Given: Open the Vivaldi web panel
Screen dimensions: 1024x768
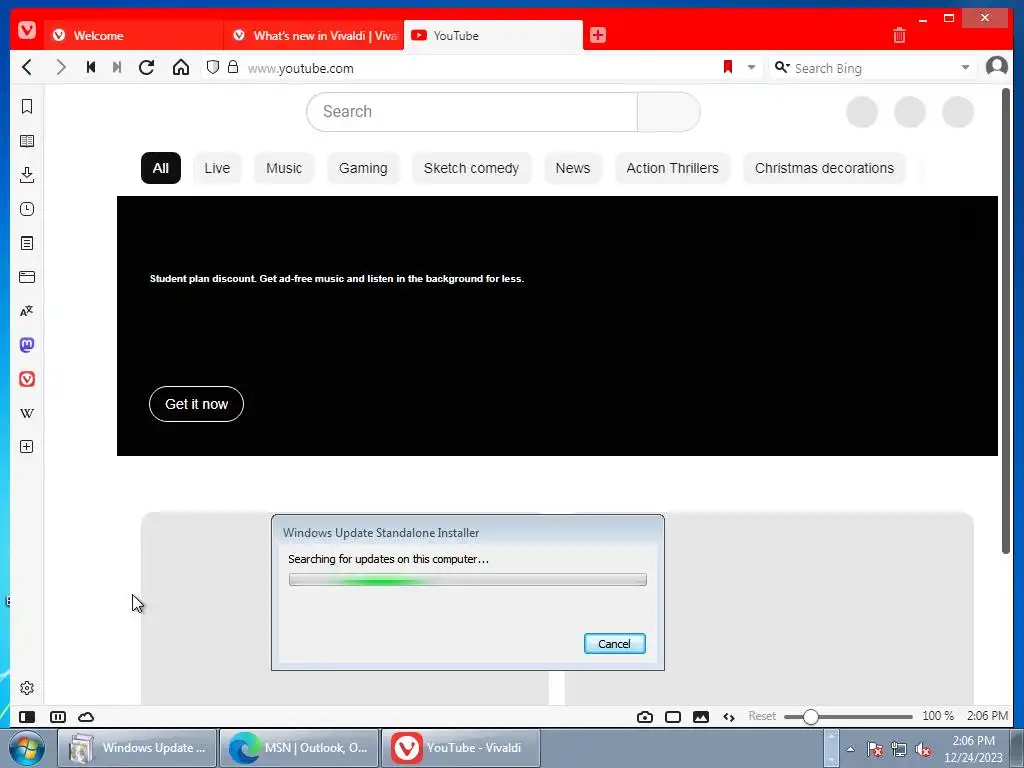Looking at the screenshot, I should 27,379.
